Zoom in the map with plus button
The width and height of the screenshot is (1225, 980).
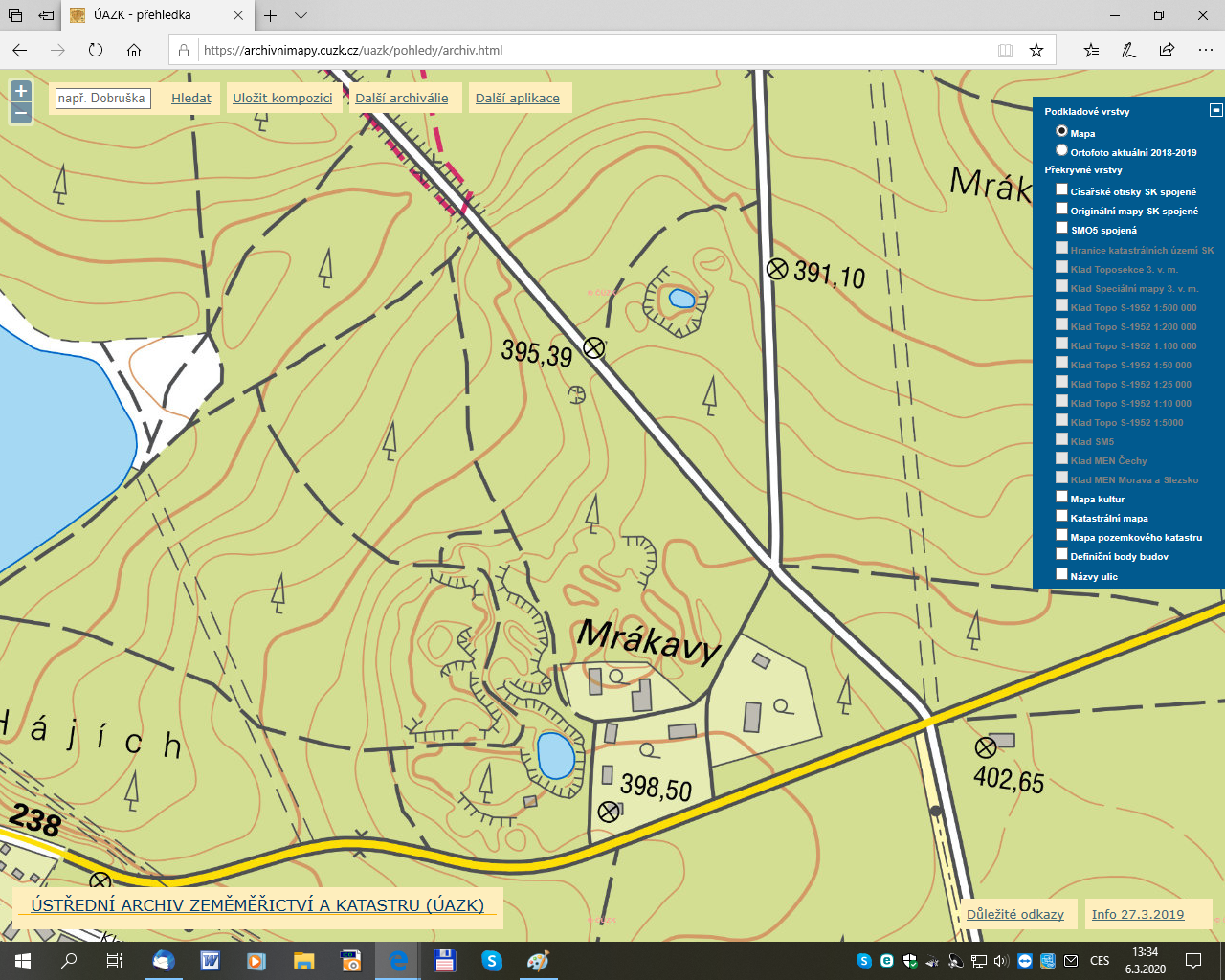click(x=21, y=91)
